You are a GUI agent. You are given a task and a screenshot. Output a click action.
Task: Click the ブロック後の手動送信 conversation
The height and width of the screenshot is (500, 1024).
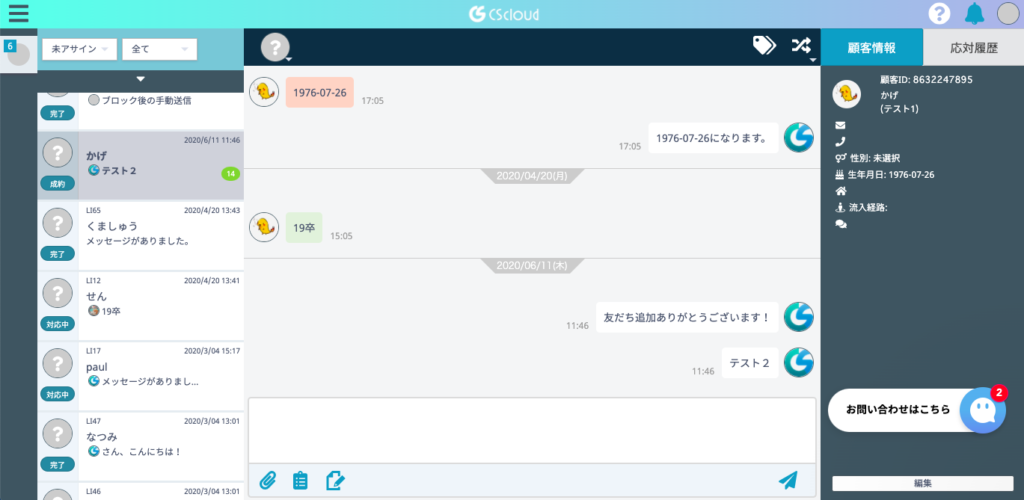[x=140, y=110]
